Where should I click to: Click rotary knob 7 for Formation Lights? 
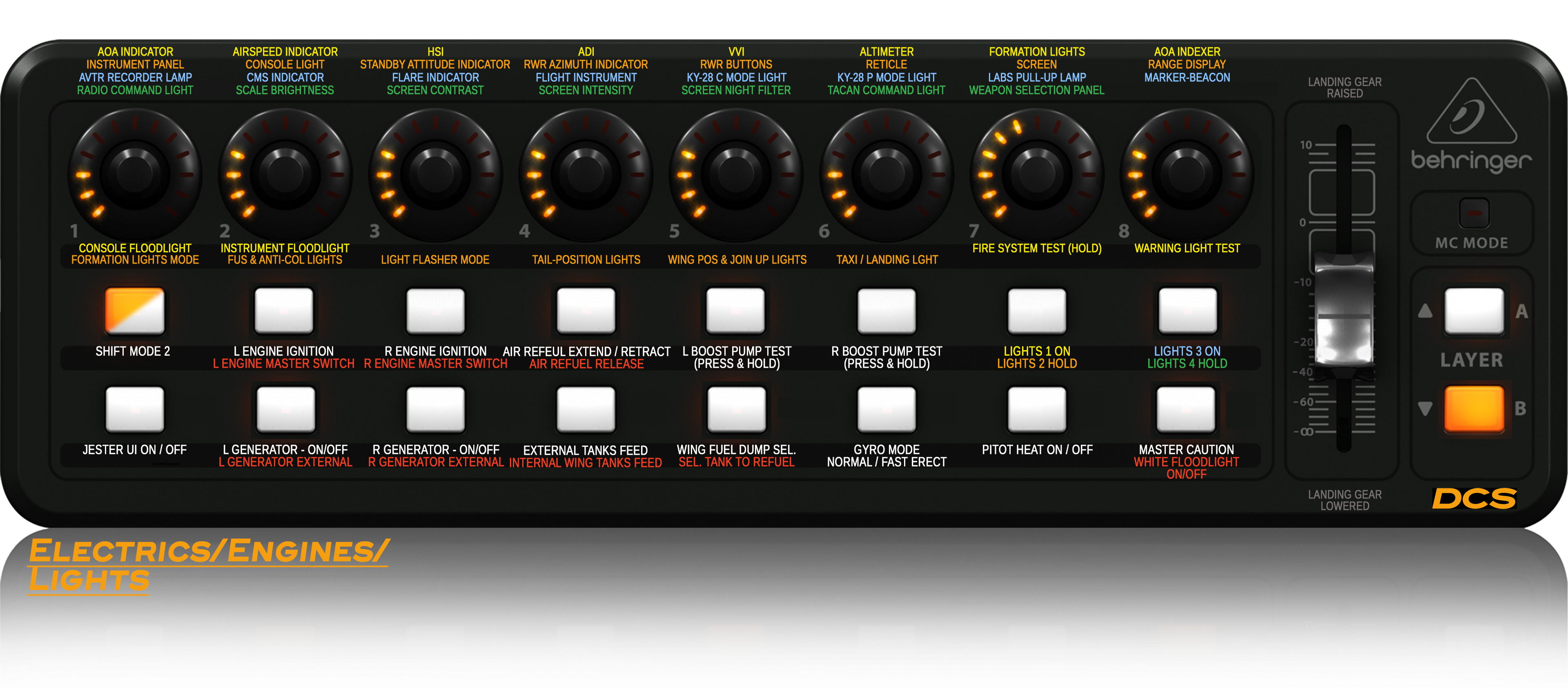pos(1037,174)
